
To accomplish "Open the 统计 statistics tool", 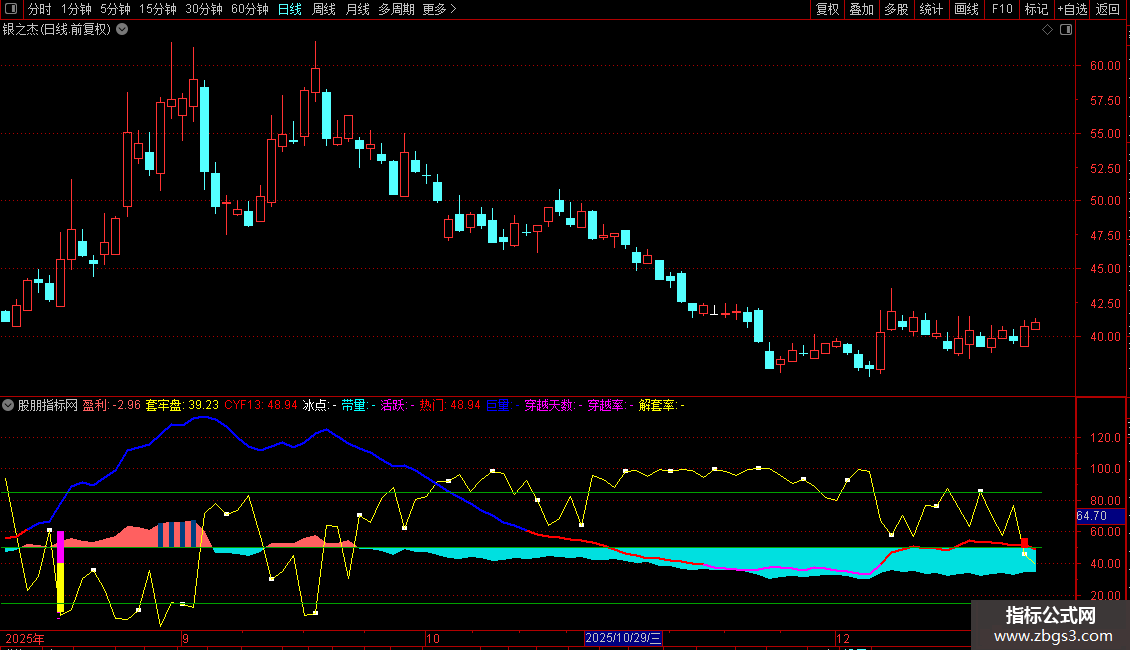I will [x=931, y=10].
